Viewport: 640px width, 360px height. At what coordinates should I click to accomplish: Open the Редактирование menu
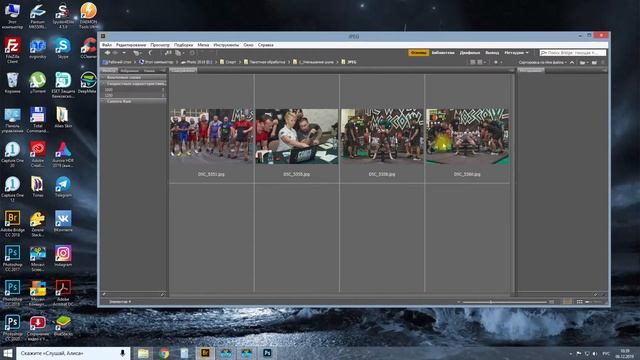[x=131, y=45]
